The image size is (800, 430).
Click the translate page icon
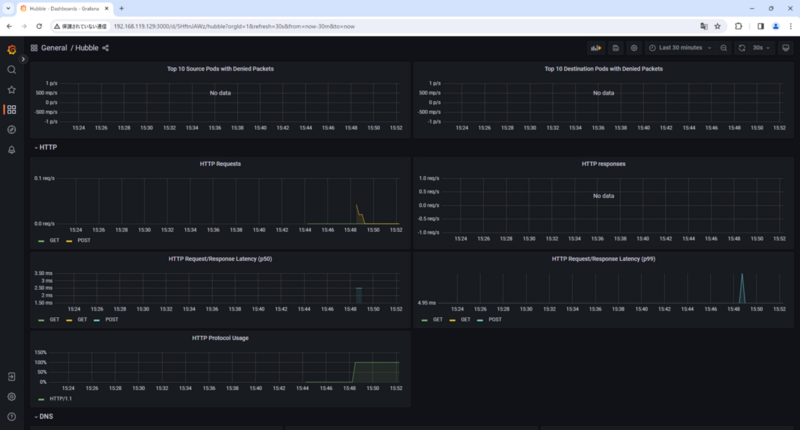pyautogui.click(x=704, y=26)
